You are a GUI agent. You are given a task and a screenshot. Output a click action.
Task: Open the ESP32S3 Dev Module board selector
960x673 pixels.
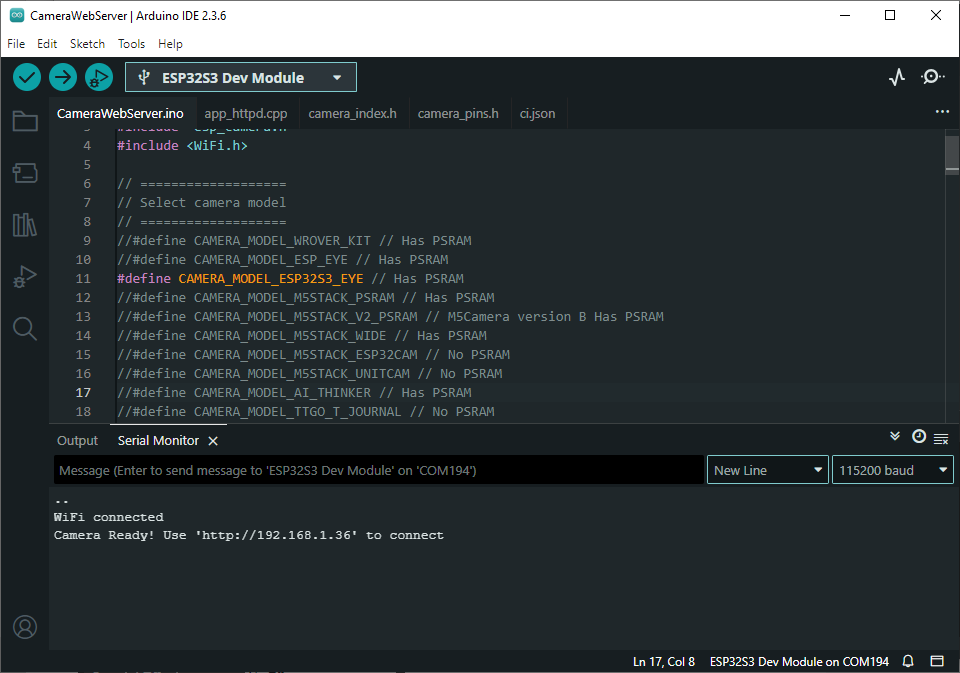[x=241, y=78]
